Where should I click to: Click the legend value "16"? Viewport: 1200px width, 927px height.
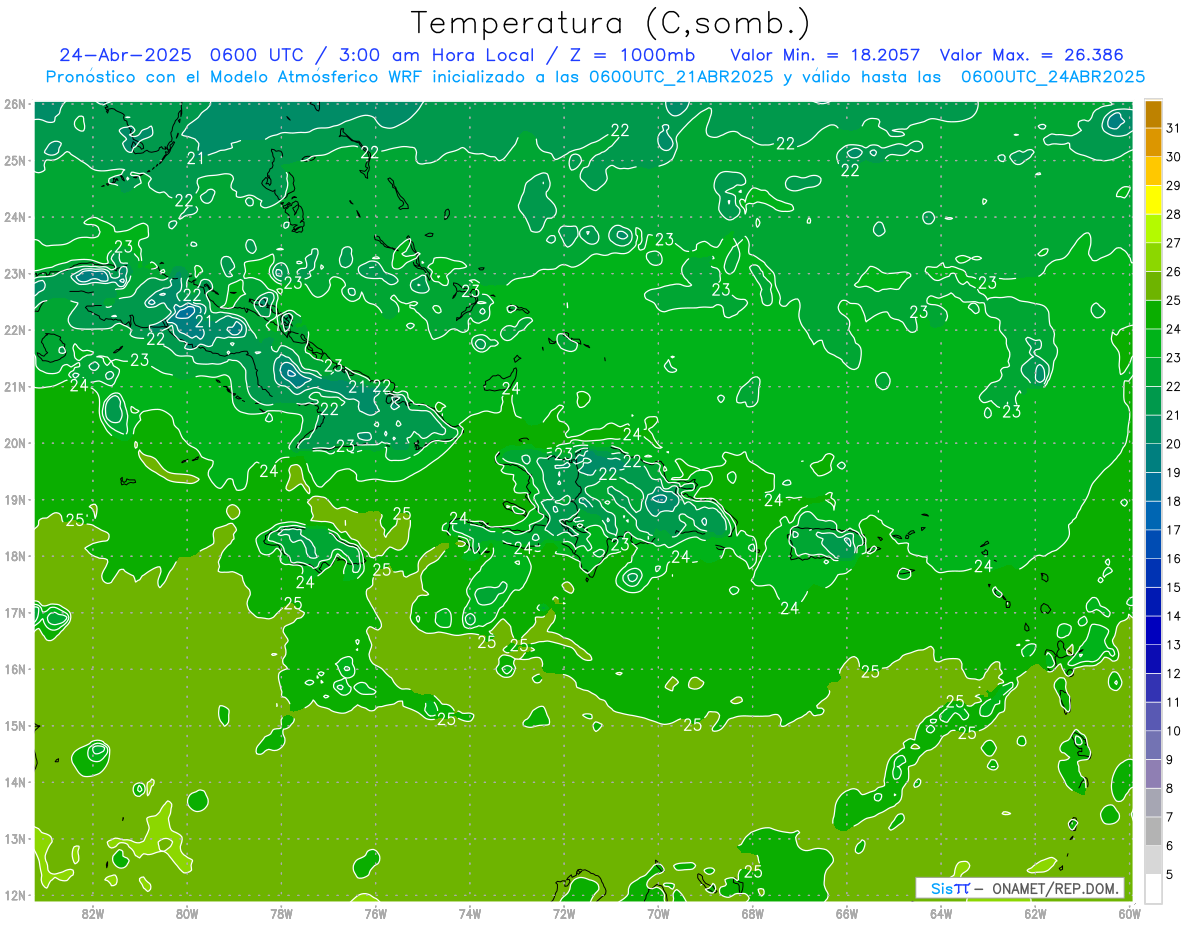(x=1173, y=559)
